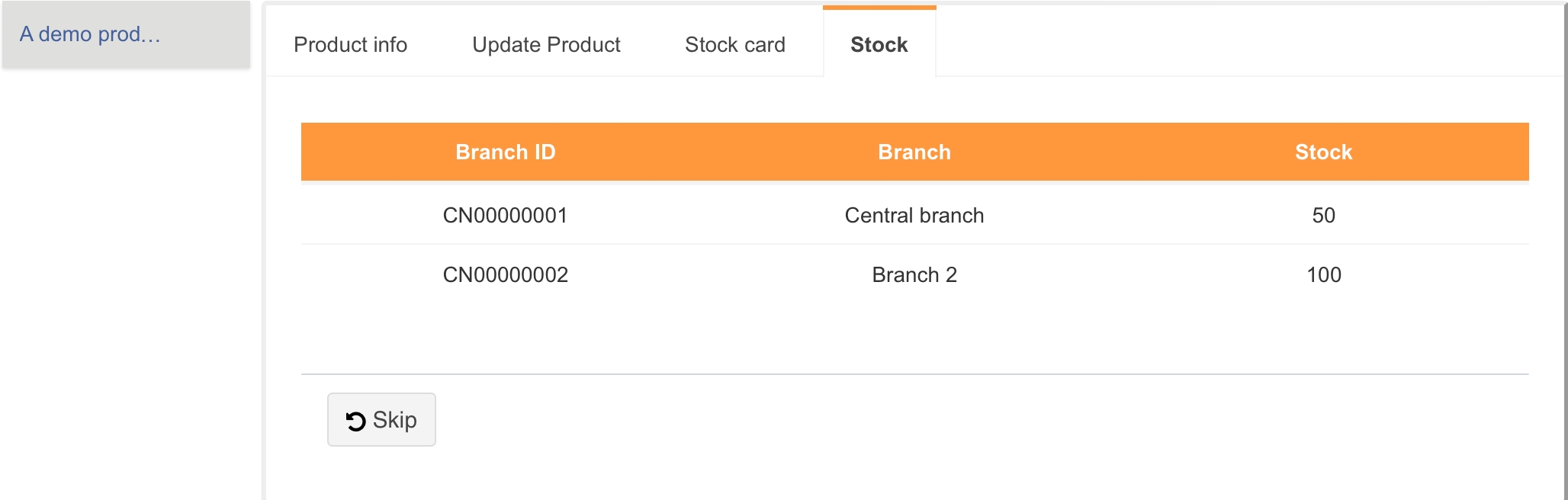Click the right-edge vertical scrollbar
This screenshot has width=1568, height=500.
1565,252
